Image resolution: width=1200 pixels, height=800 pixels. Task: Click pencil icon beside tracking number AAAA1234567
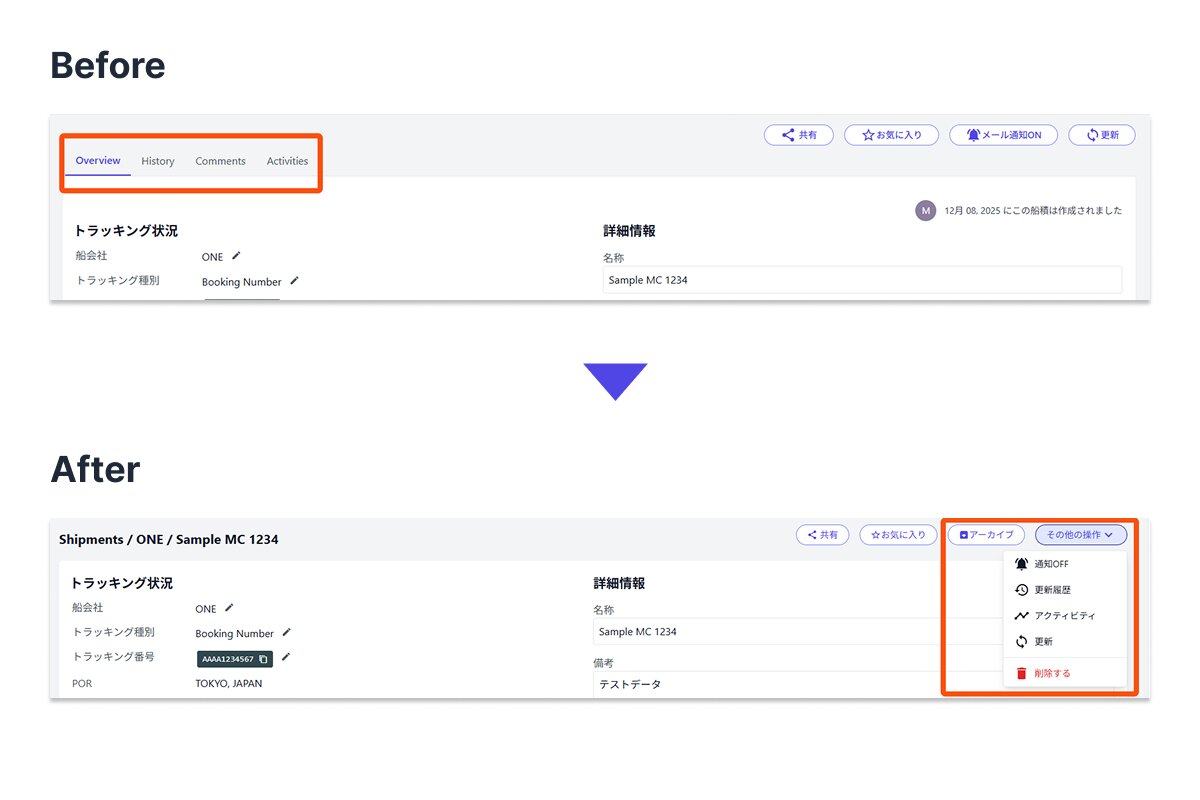(x=286, y=657)
